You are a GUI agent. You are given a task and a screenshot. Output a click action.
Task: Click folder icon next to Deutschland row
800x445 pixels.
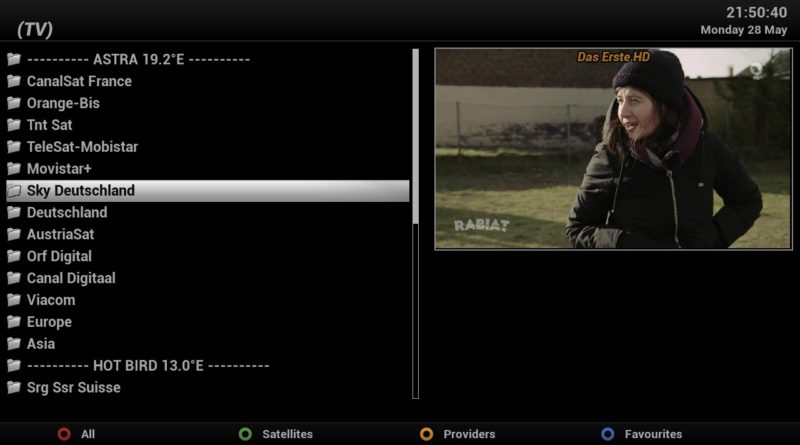tap(14, 212)
